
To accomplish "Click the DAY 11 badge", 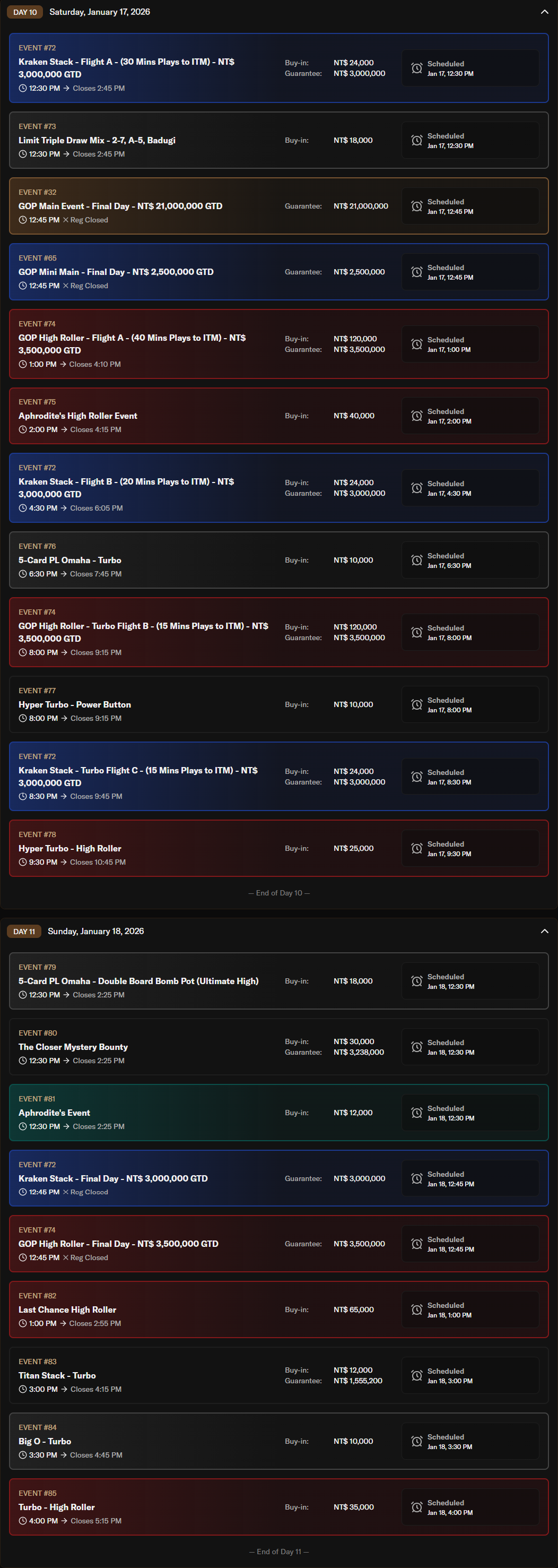I will point(24,932).
